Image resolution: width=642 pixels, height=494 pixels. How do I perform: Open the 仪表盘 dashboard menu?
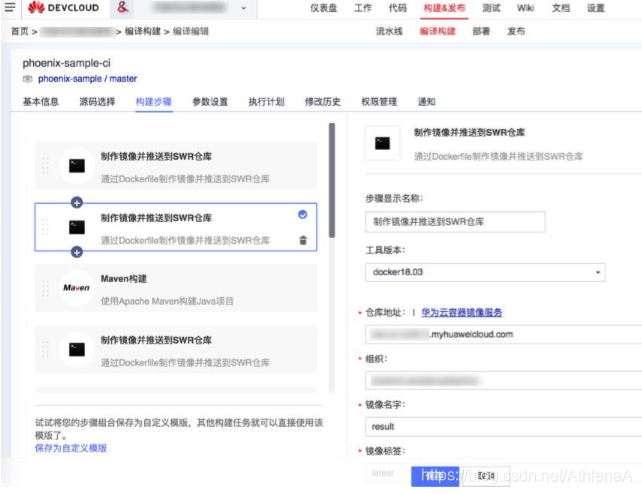point(323,8)
